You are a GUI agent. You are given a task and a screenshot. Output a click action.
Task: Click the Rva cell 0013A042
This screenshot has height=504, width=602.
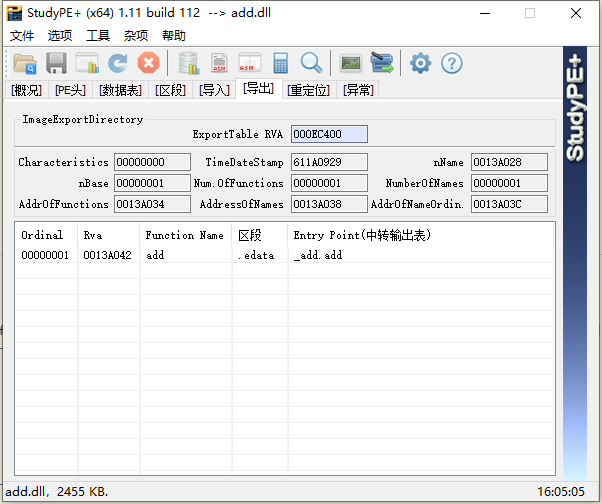[x=108, y=255]
